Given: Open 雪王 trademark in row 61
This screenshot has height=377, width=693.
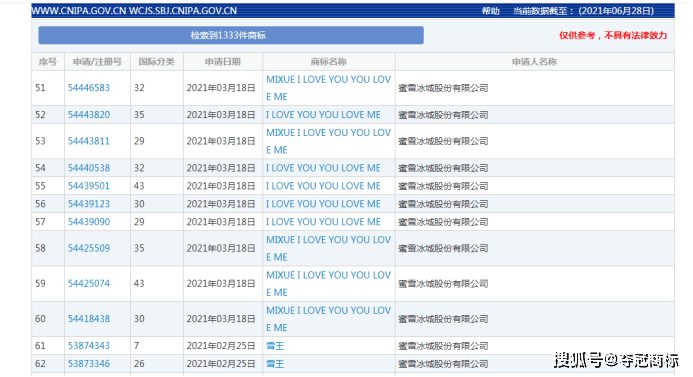Looking at the screenshot, I should pos(275,346).
